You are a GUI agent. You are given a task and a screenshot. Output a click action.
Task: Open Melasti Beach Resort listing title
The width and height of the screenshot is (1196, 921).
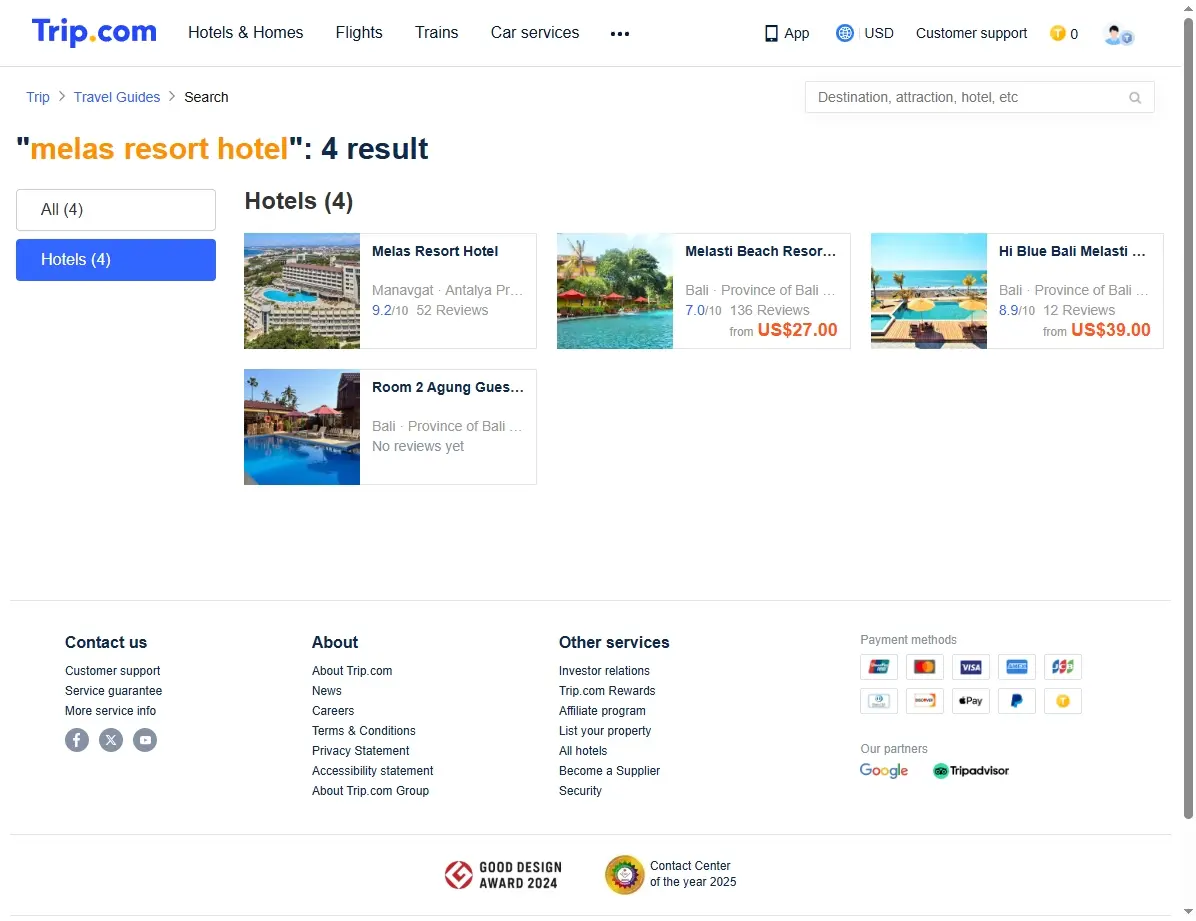point(760,251)
